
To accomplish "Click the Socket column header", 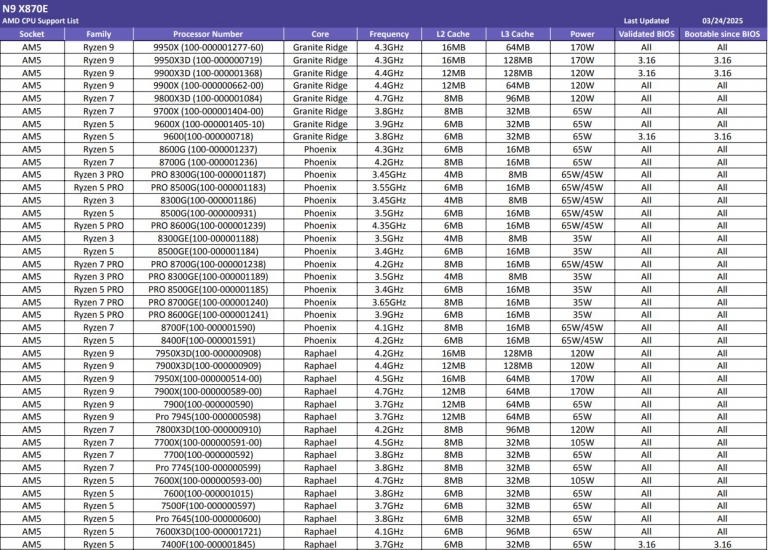I will coord(32,34).
